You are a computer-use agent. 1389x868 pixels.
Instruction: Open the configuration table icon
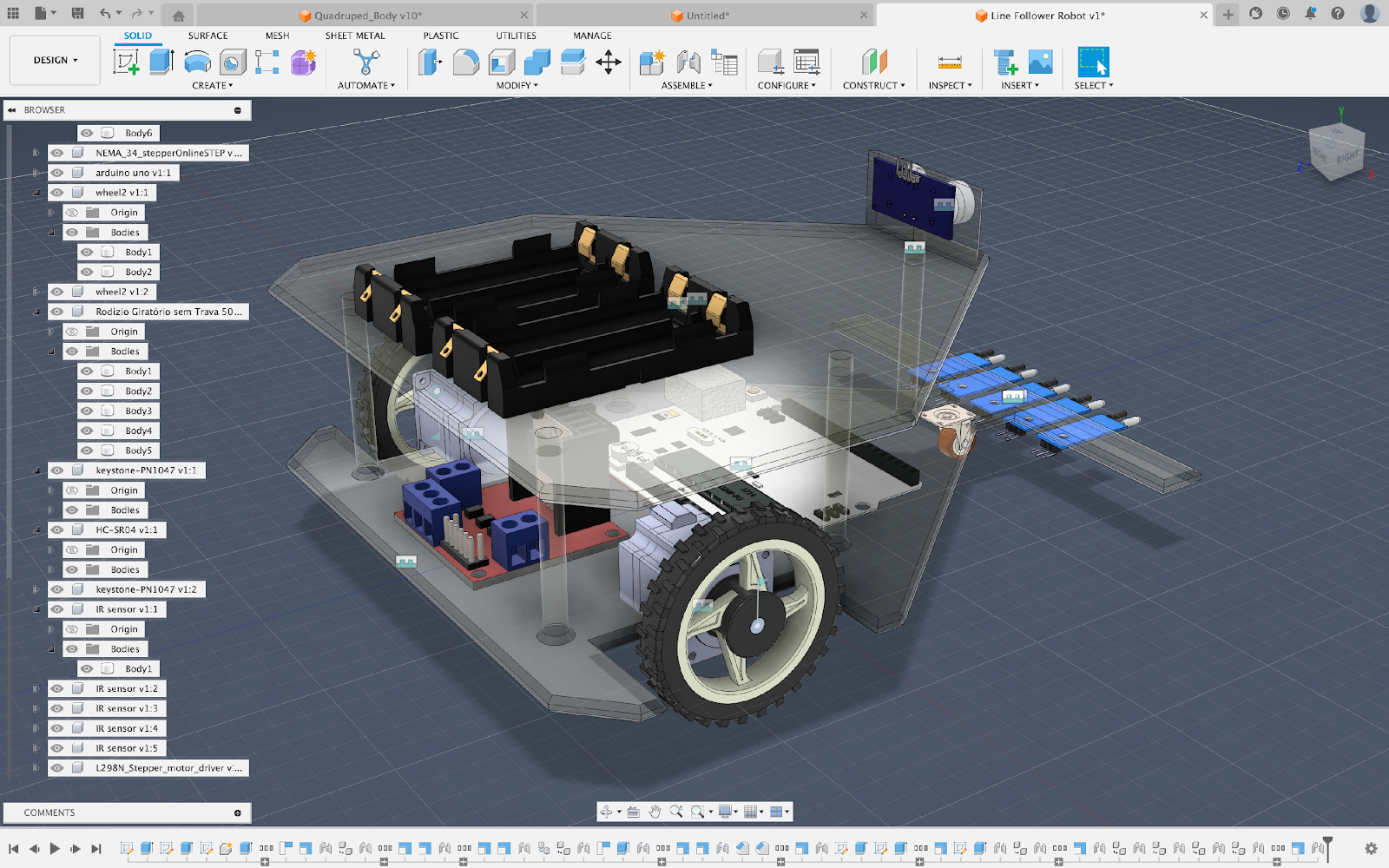click(x=806, y=62)
